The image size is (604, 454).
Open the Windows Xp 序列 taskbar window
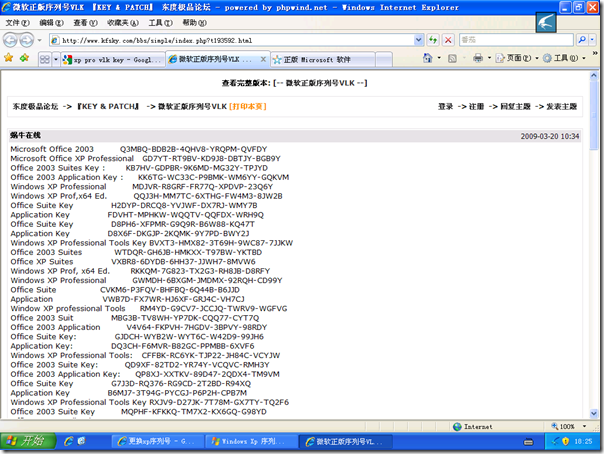[251, 441]
